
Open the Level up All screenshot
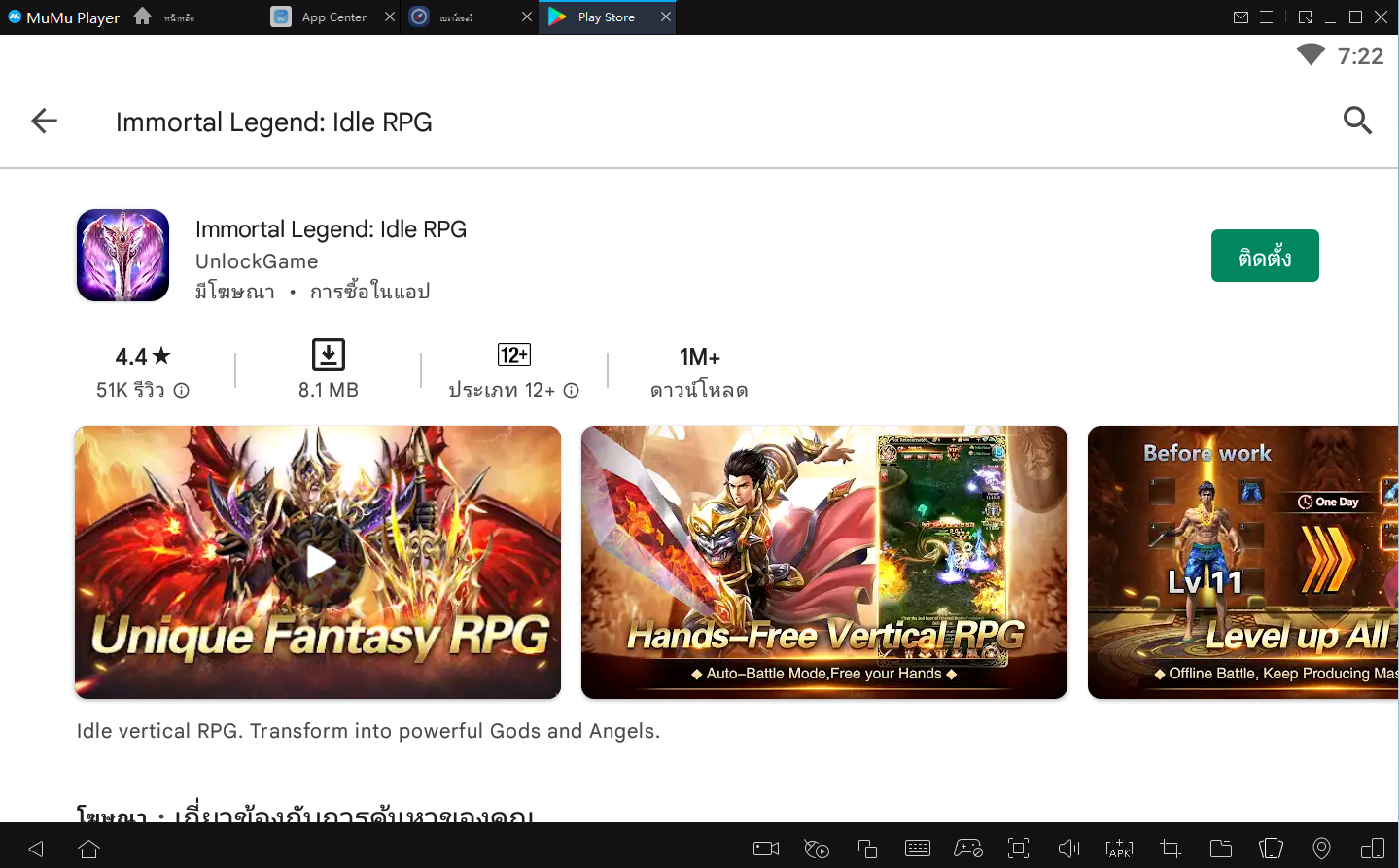click(x=1242, y=562)
